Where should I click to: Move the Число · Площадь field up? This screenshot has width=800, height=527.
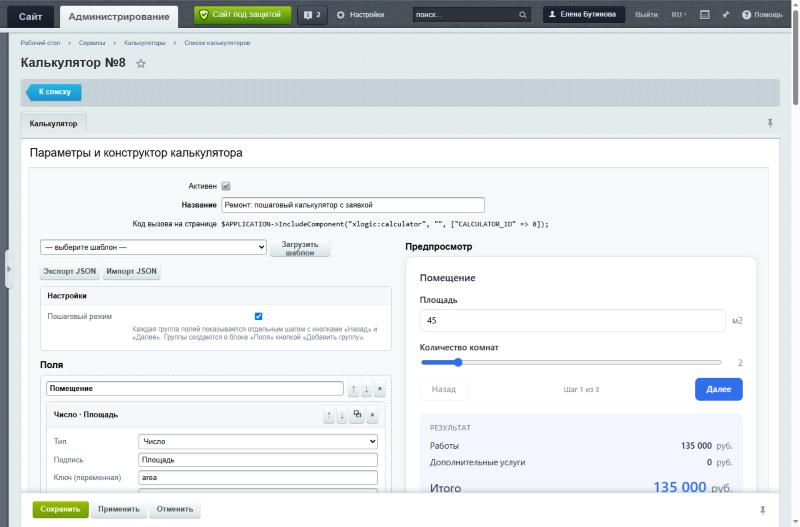tap(329, 415)
